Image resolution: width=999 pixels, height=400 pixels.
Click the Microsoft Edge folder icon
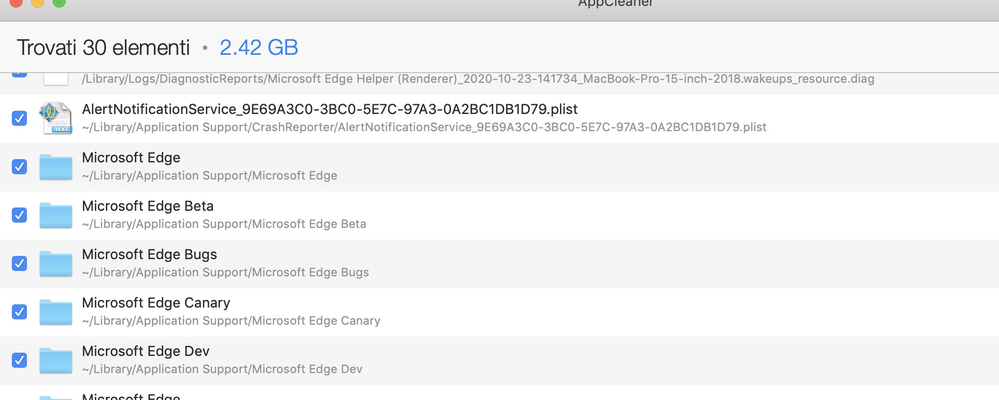tap(56, 167)
